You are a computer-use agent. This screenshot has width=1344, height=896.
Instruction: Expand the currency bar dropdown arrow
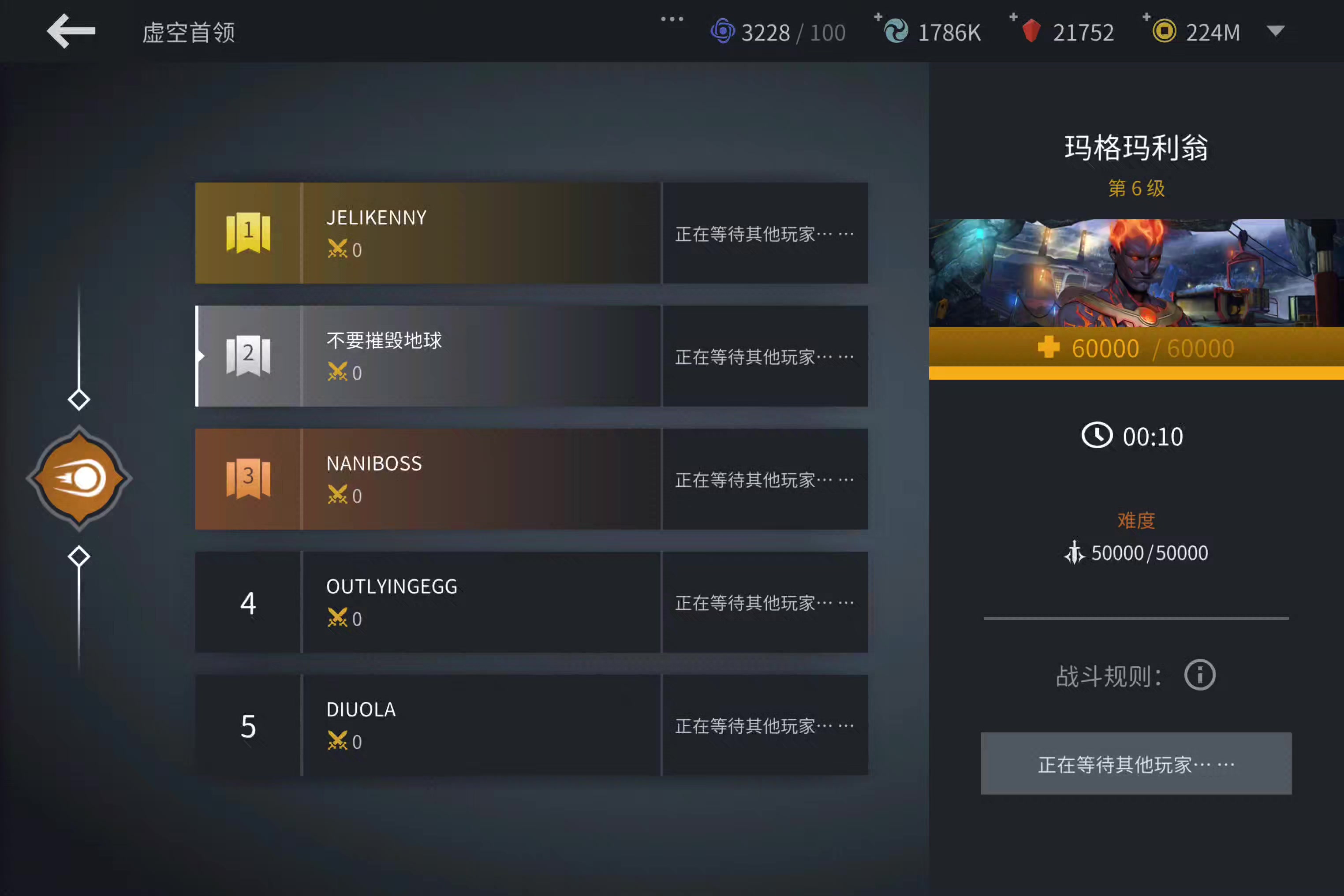(1275, 31)
